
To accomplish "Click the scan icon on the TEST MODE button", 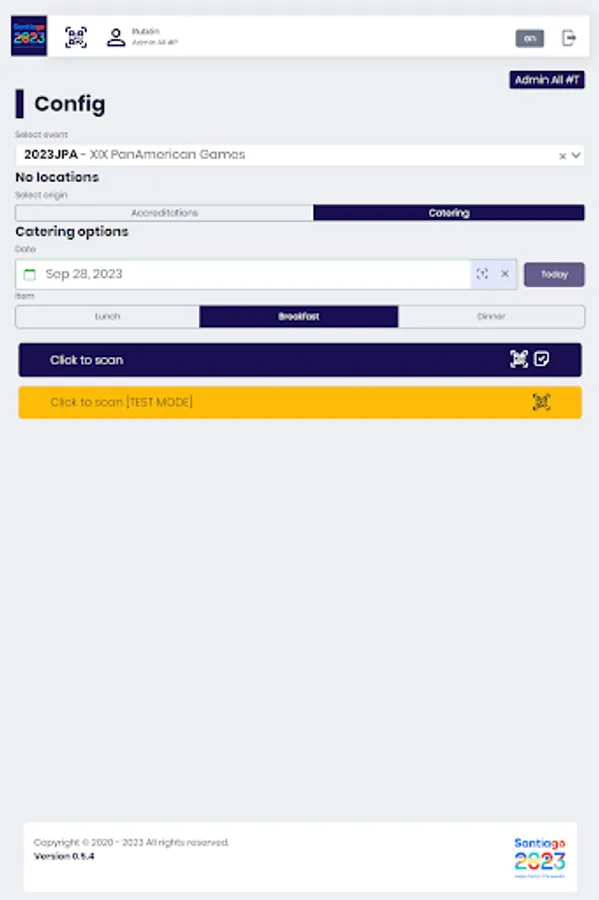I will (x=542, y=401).
